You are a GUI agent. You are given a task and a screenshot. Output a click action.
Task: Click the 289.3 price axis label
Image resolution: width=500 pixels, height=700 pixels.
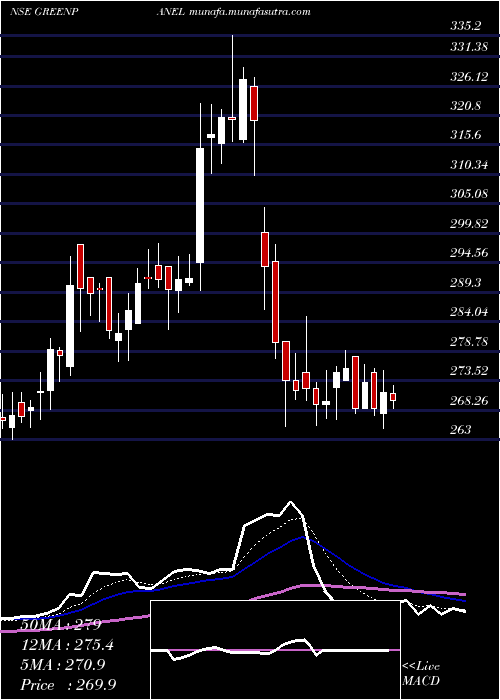click(465, 283)
